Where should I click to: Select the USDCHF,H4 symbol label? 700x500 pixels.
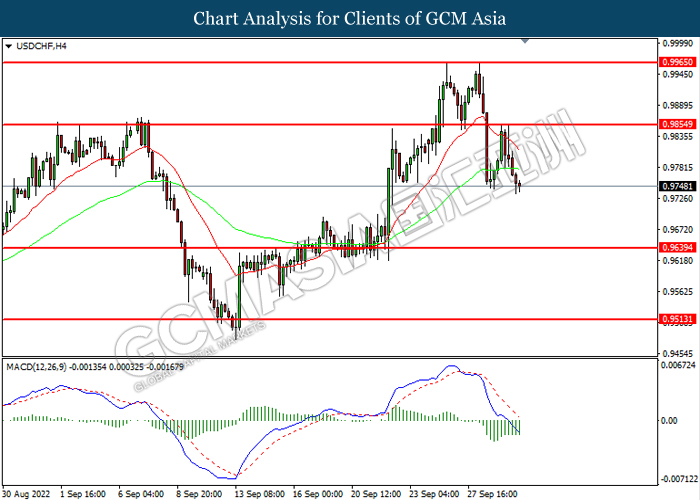[x=41, y=46]
